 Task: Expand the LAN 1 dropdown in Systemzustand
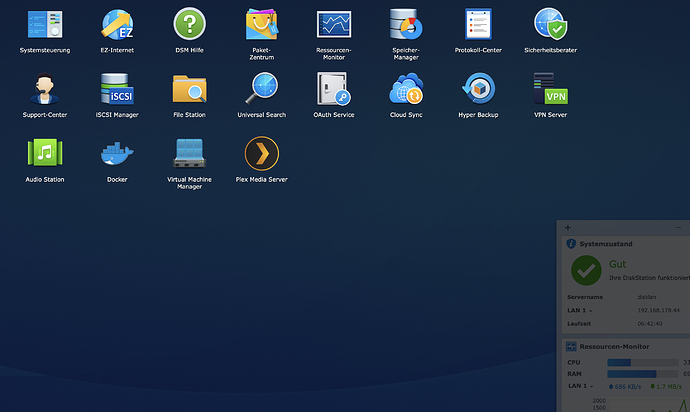click(x=591, y=311)
